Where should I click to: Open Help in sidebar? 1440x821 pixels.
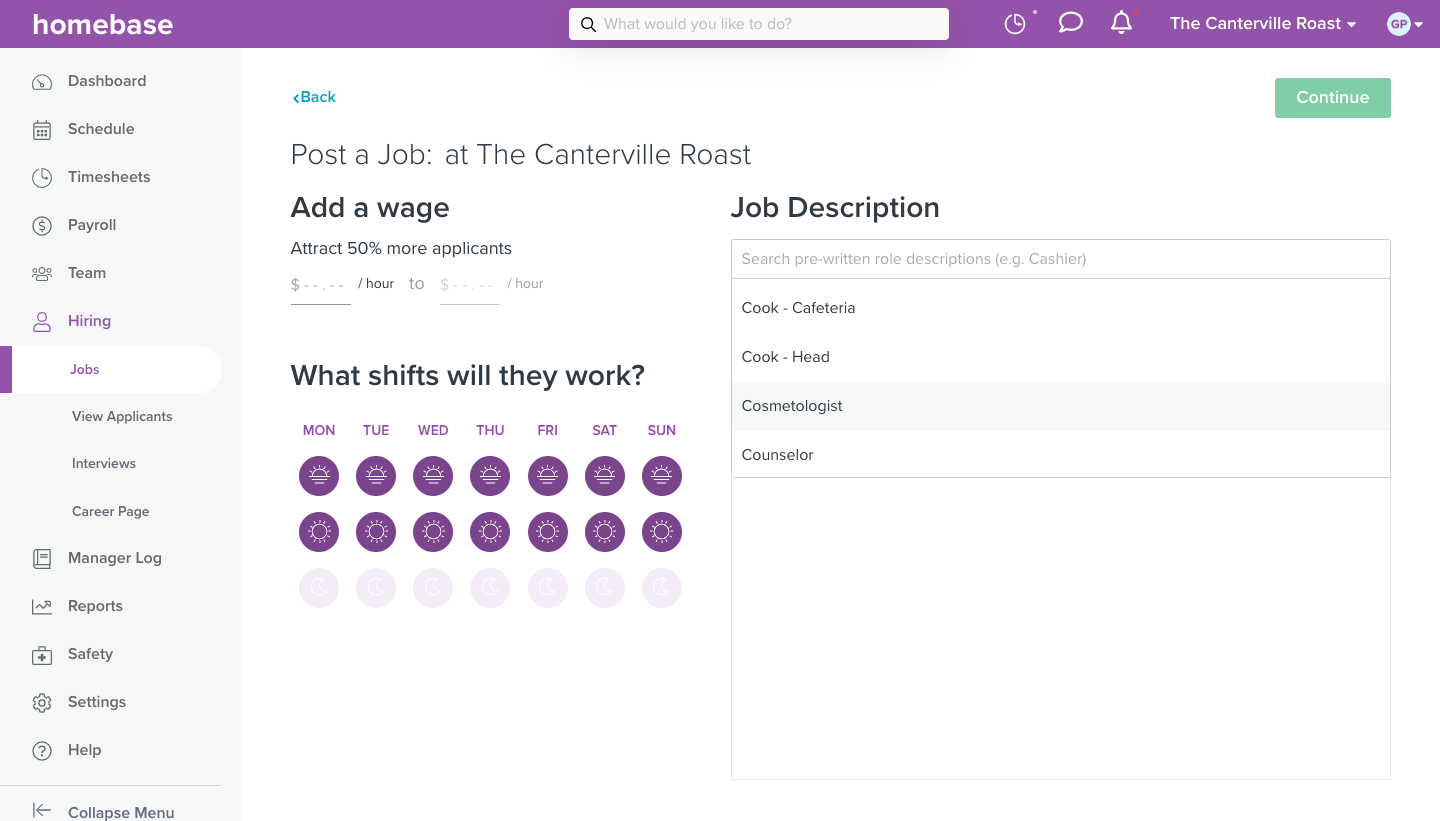[85, 750]
